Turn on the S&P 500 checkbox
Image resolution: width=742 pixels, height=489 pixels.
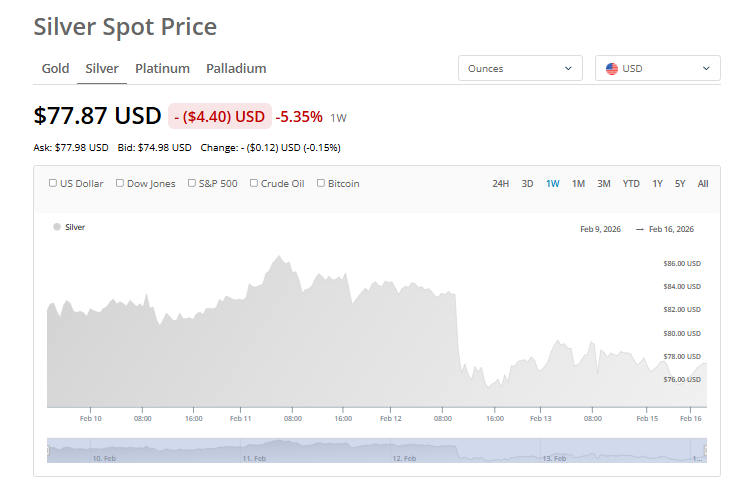[191, 183]
